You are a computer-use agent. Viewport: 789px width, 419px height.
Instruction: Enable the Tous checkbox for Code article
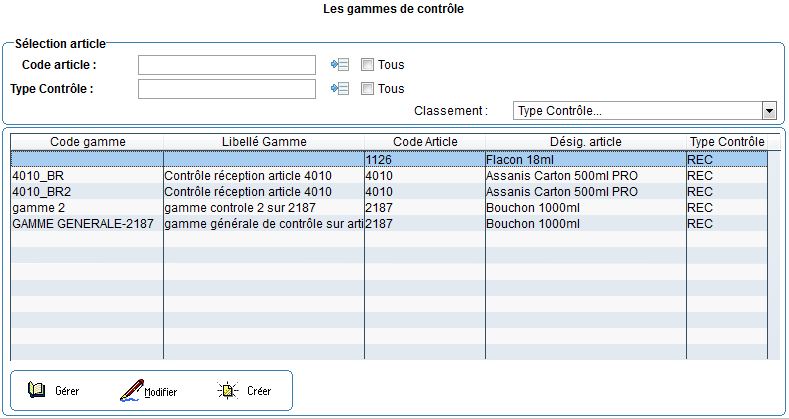click(x=367, y=65)
